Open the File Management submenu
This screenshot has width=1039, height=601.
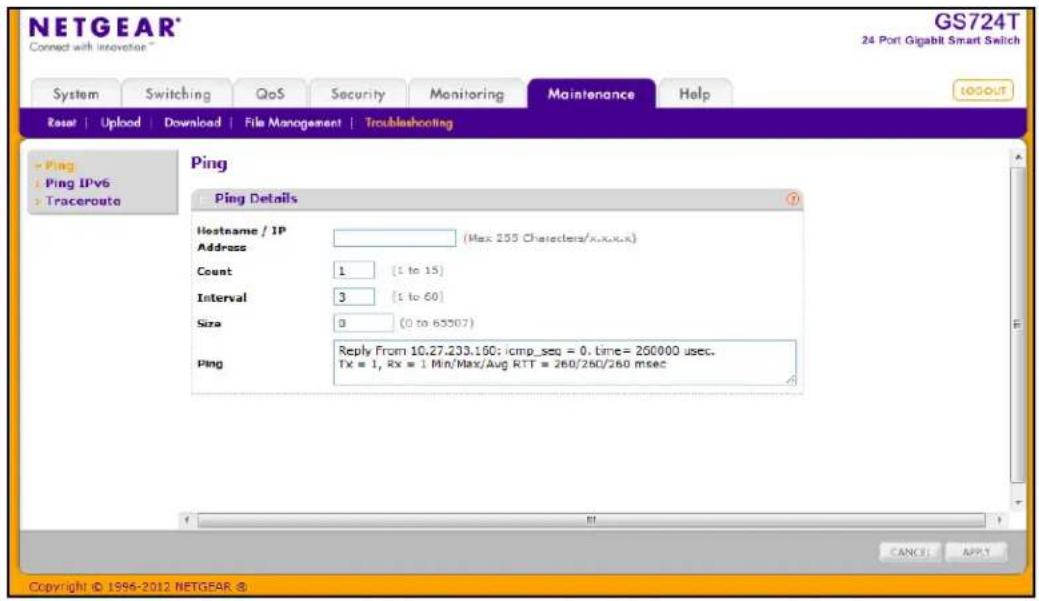pos(293,123)
